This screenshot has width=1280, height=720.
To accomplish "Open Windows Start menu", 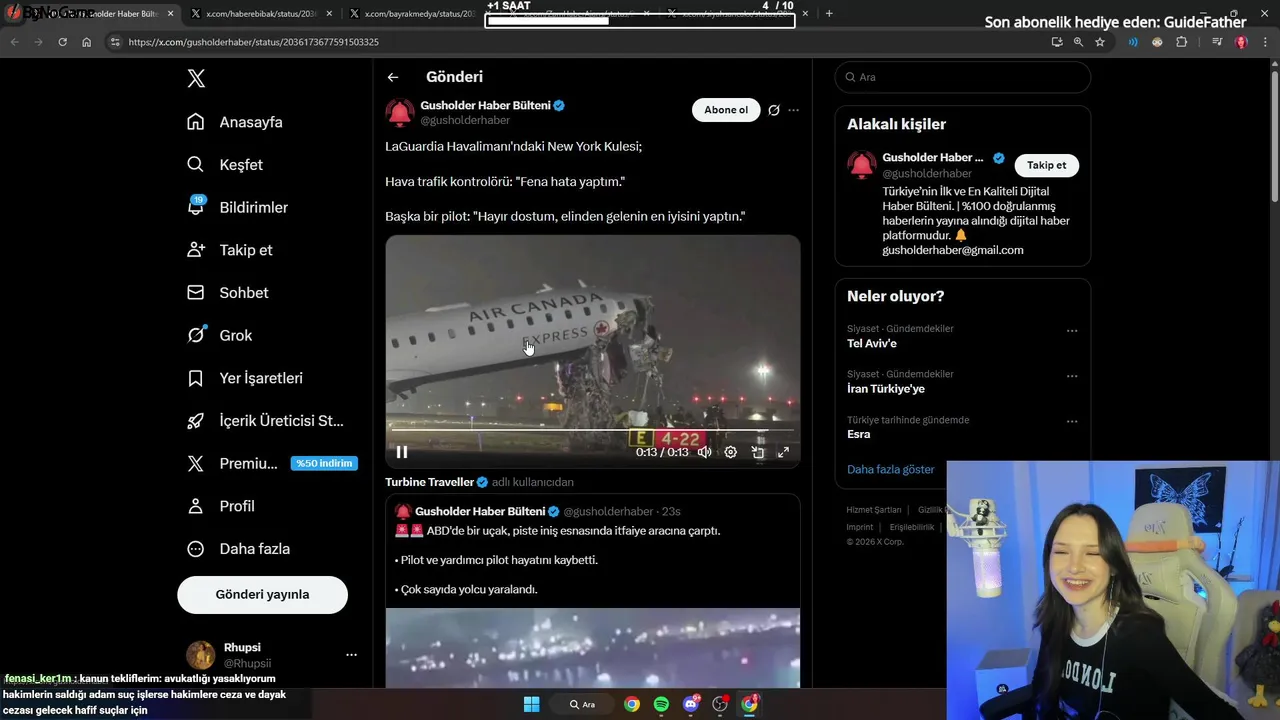I will coord(531,704).
